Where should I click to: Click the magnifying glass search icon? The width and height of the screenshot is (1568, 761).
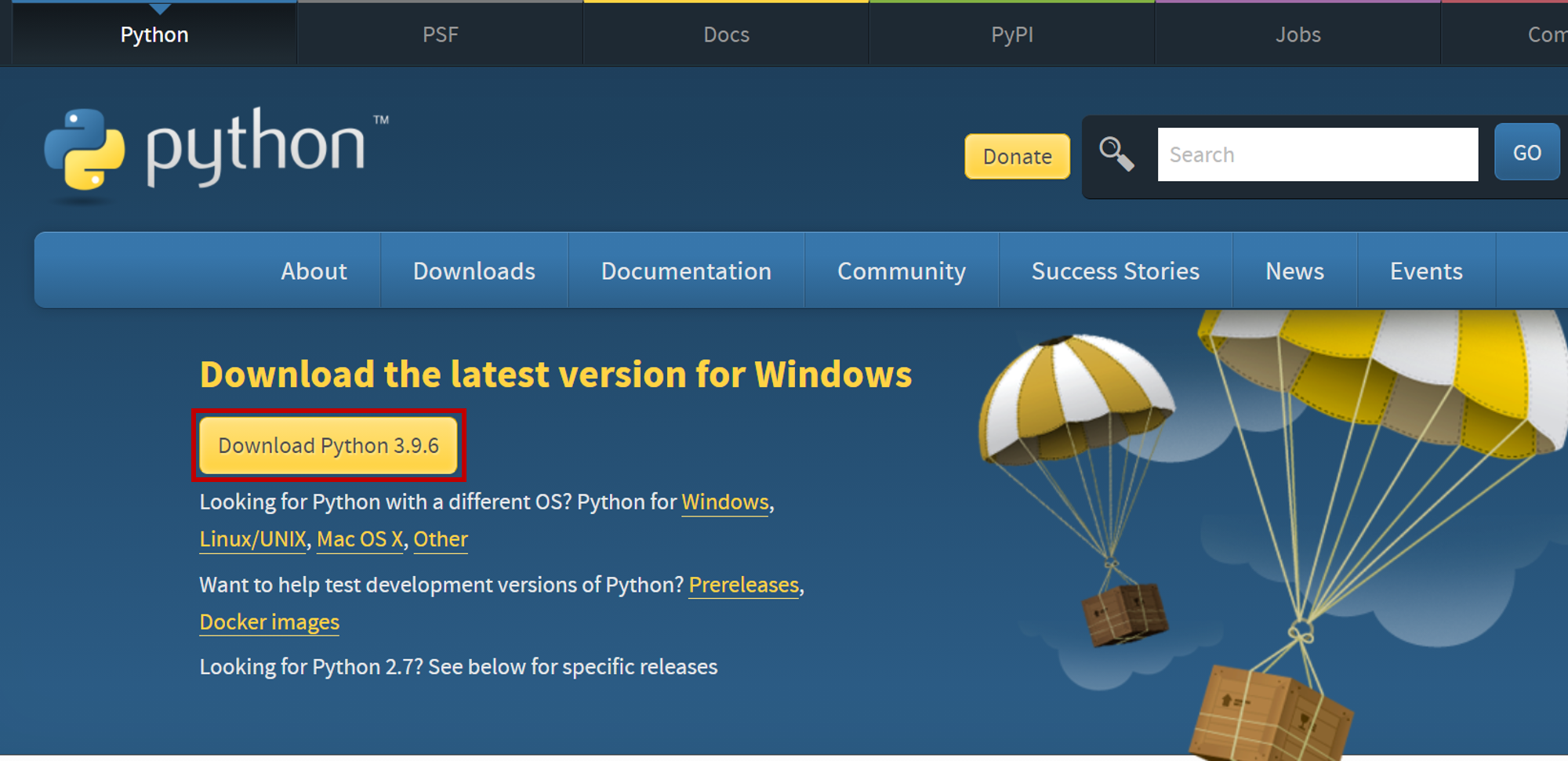coord(1116,154)
